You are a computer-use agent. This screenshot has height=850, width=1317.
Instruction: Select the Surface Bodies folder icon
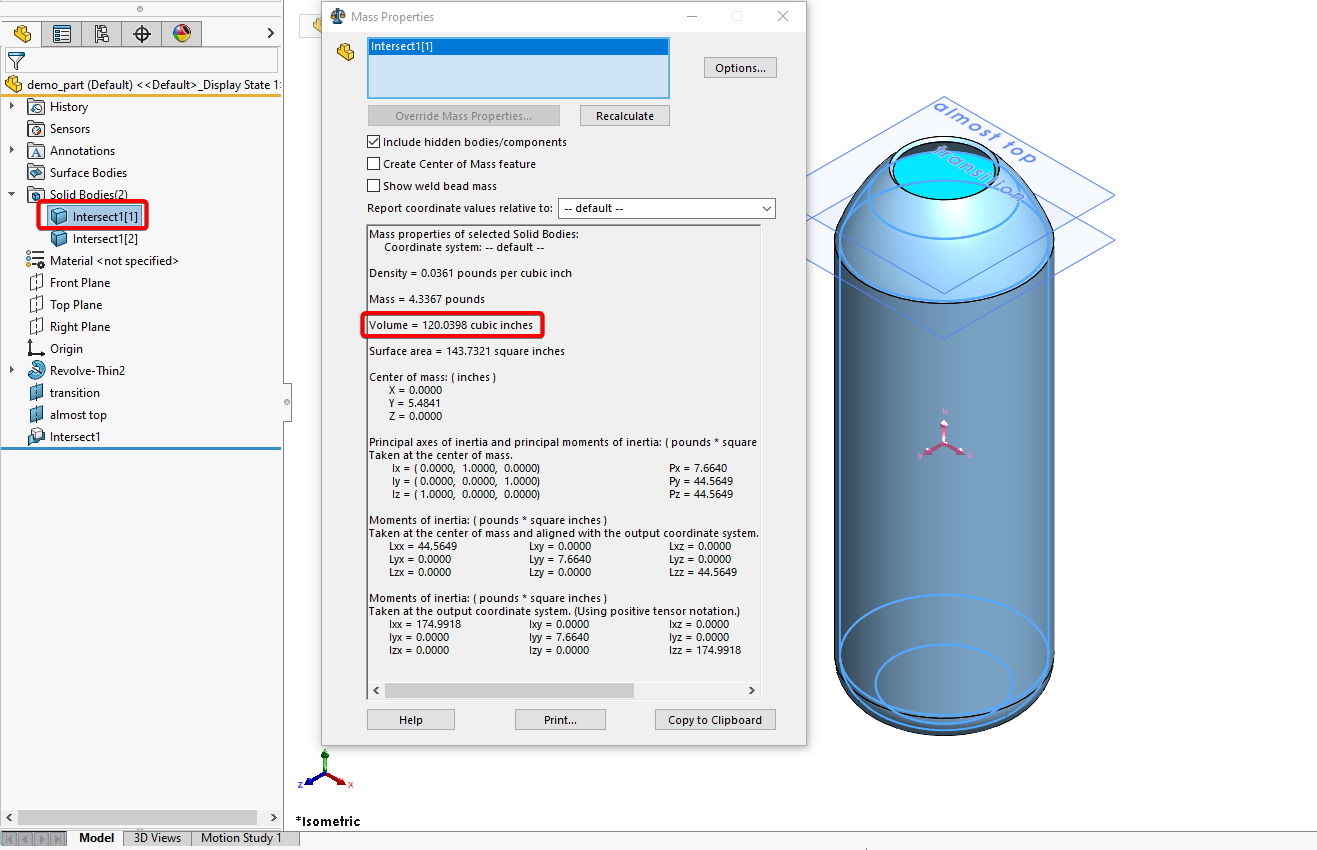(36, 173)
